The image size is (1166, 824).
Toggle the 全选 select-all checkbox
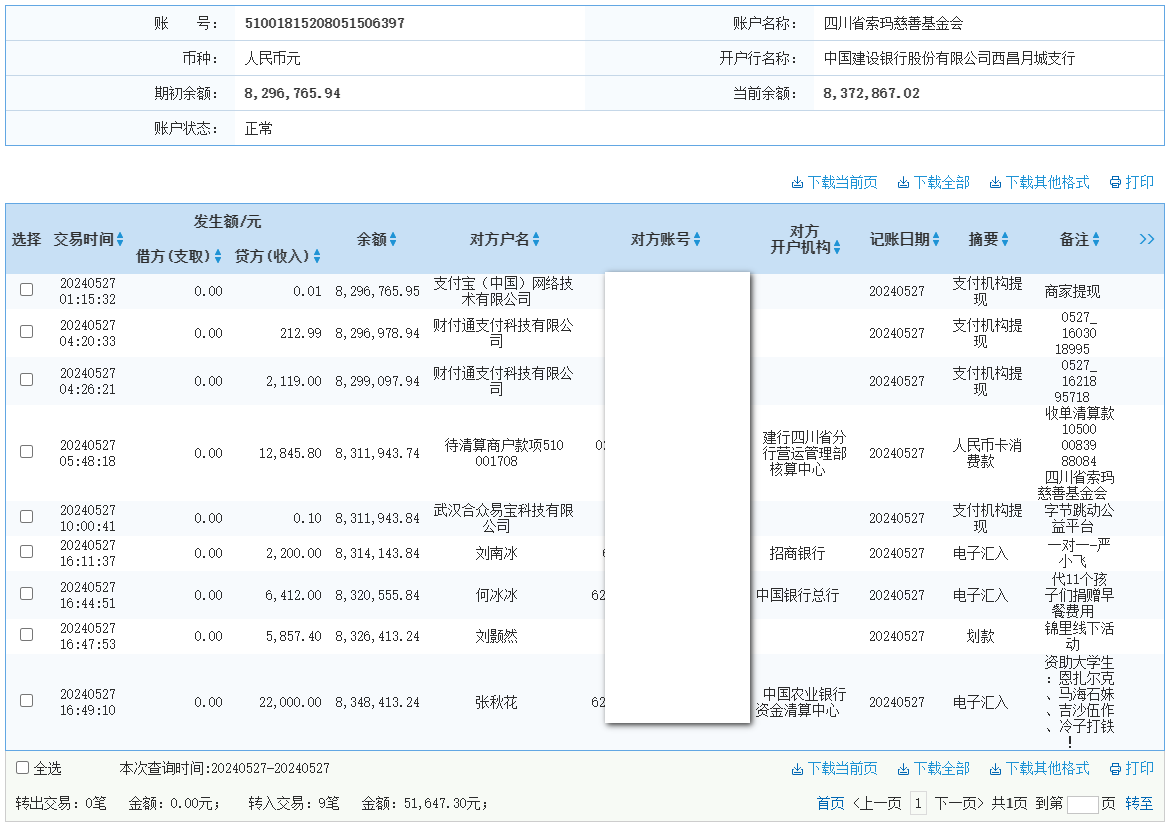tap(22, 767)
